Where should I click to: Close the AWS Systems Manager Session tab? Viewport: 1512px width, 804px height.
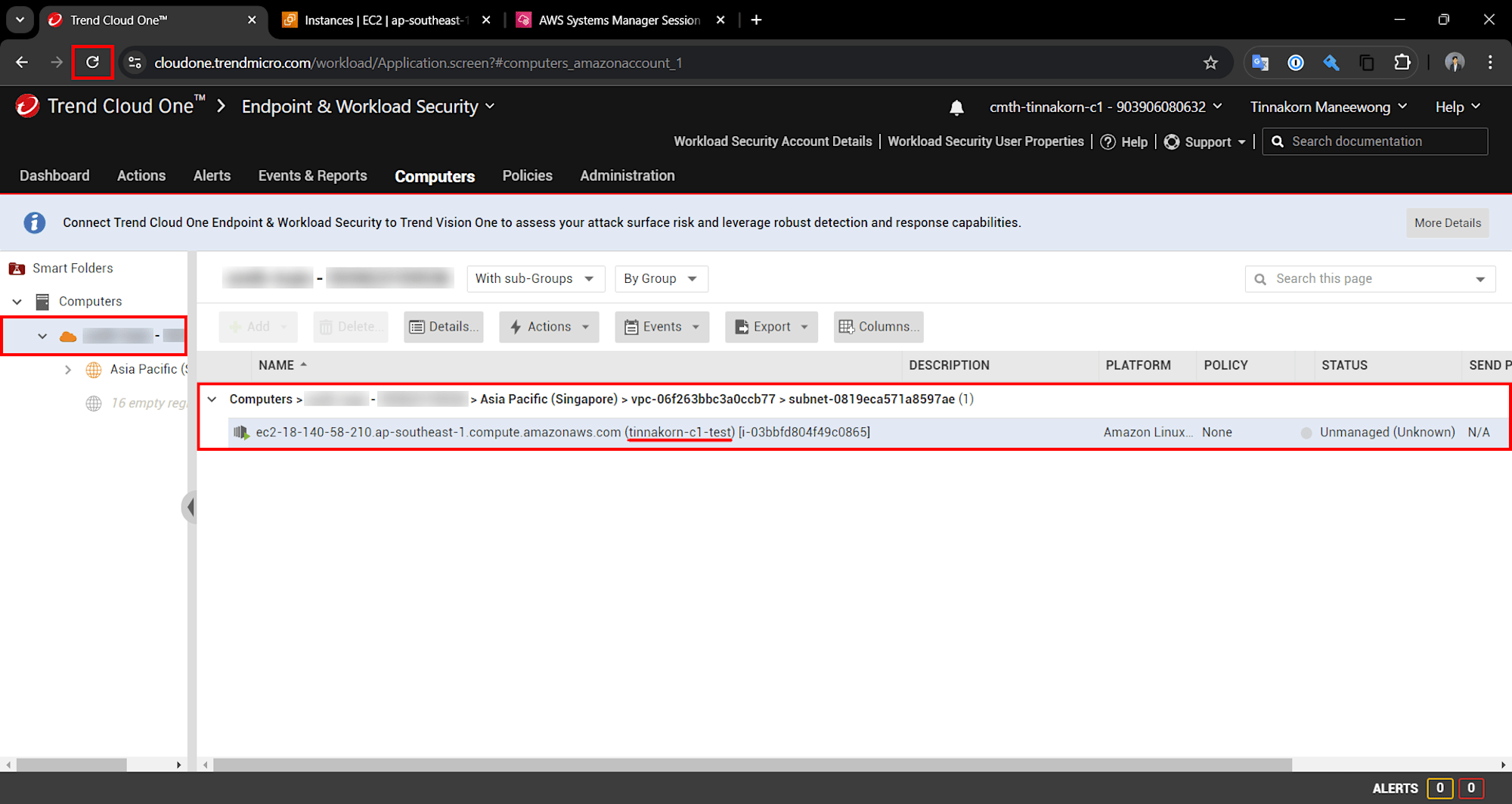click(x=720, y=20)
